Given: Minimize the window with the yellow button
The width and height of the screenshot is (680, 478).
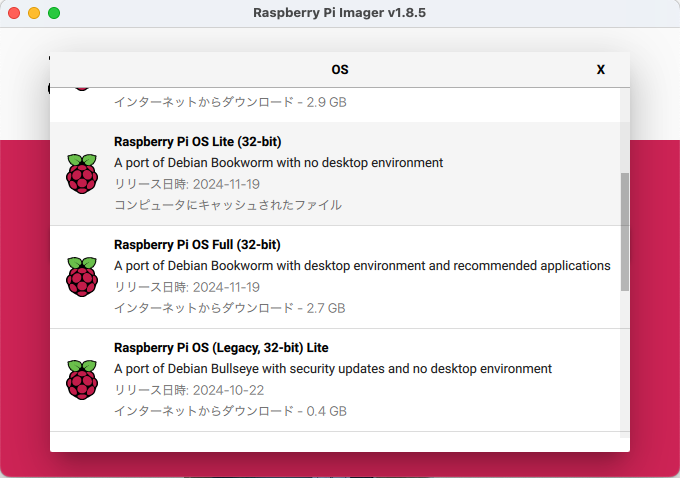Looking at the screenshot, I should pyautogui.click(x=34, y=14).
